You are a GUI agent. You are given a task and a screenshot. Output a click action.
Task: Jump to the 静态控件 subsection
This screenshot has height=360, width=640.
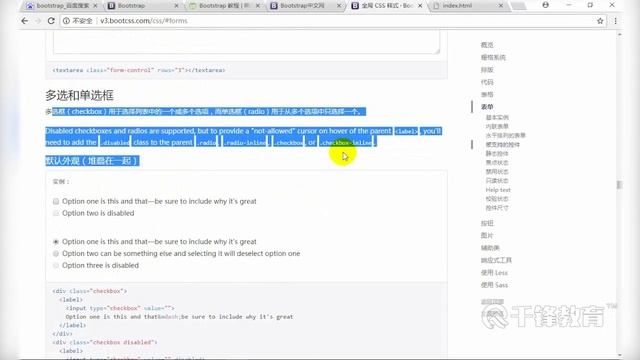click(x=497, y=153)
